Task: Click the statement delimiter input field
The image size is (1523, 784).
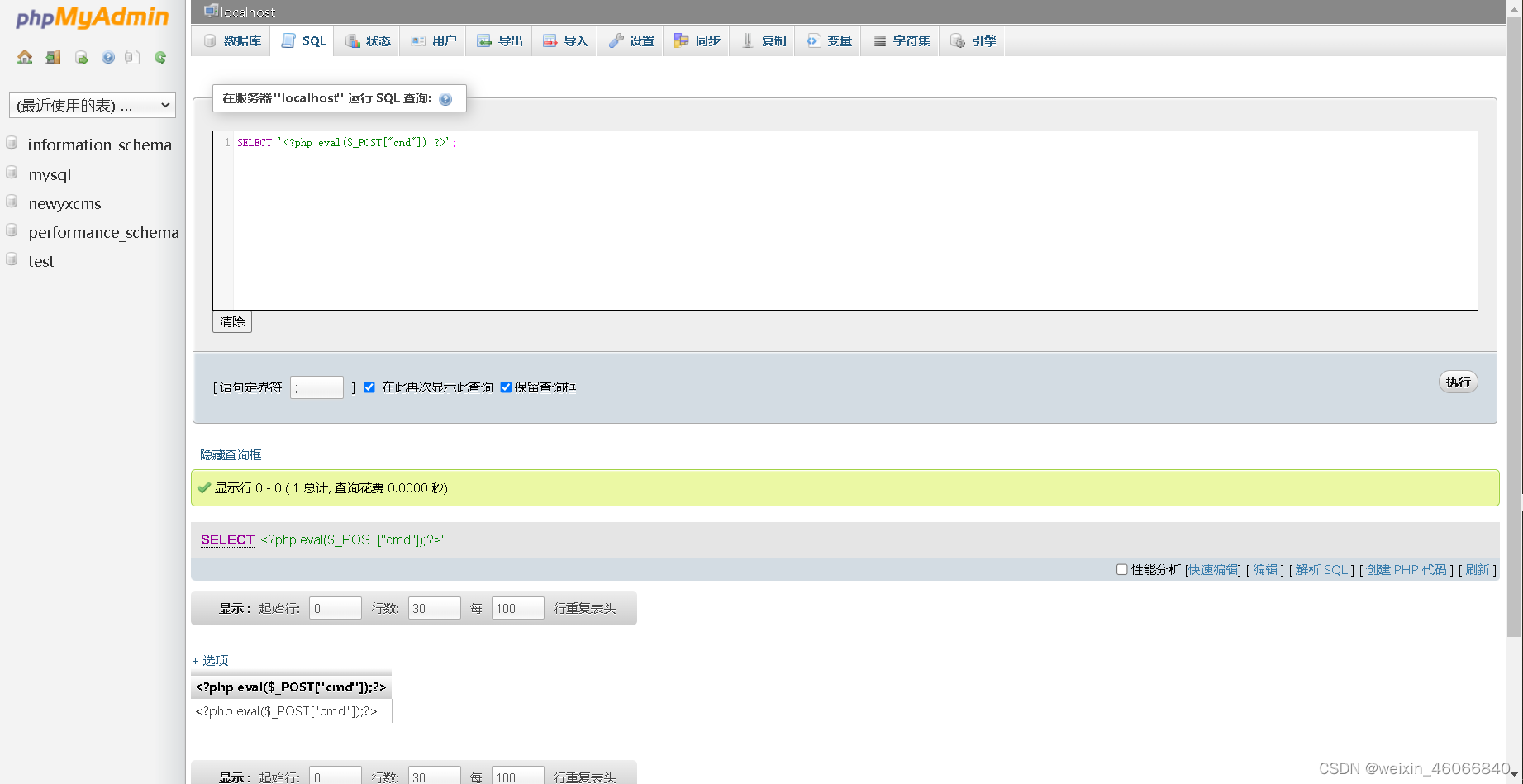Action: click(x=316, y=387)
